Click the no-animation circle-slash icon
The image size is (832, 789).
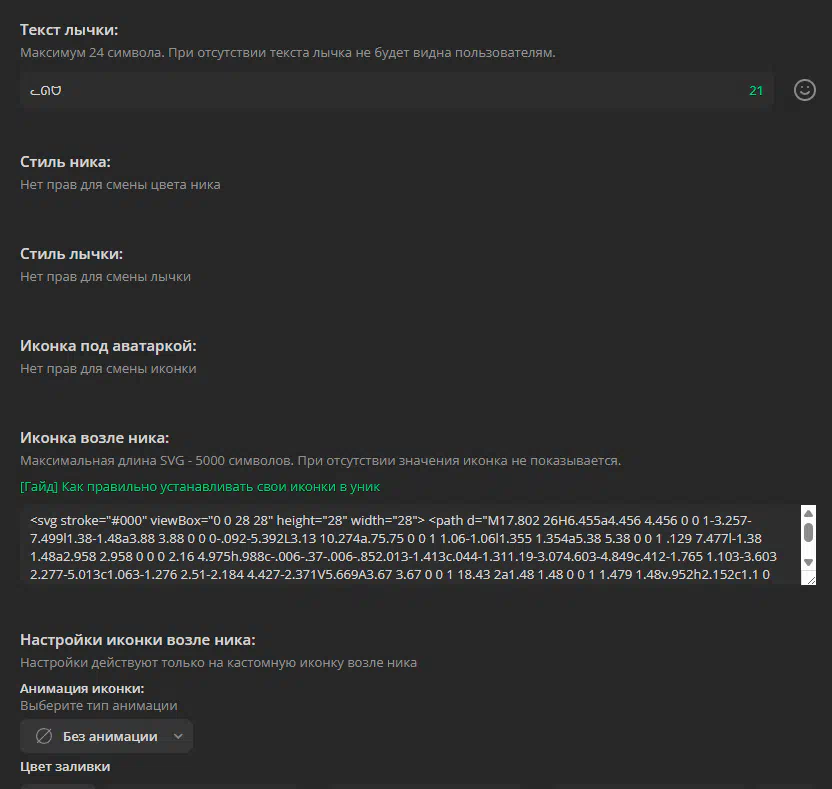click(x=44, y=736)
